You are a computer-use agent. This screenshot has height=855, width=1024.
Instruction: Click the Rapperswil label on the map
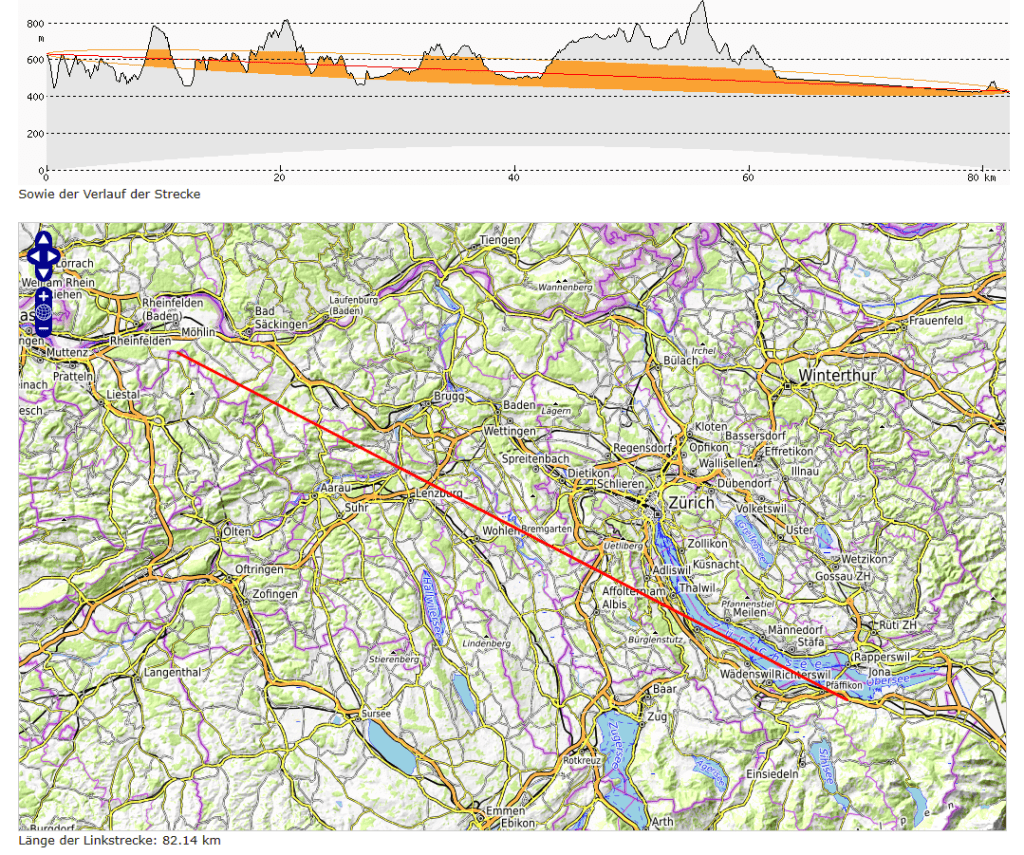880,658
